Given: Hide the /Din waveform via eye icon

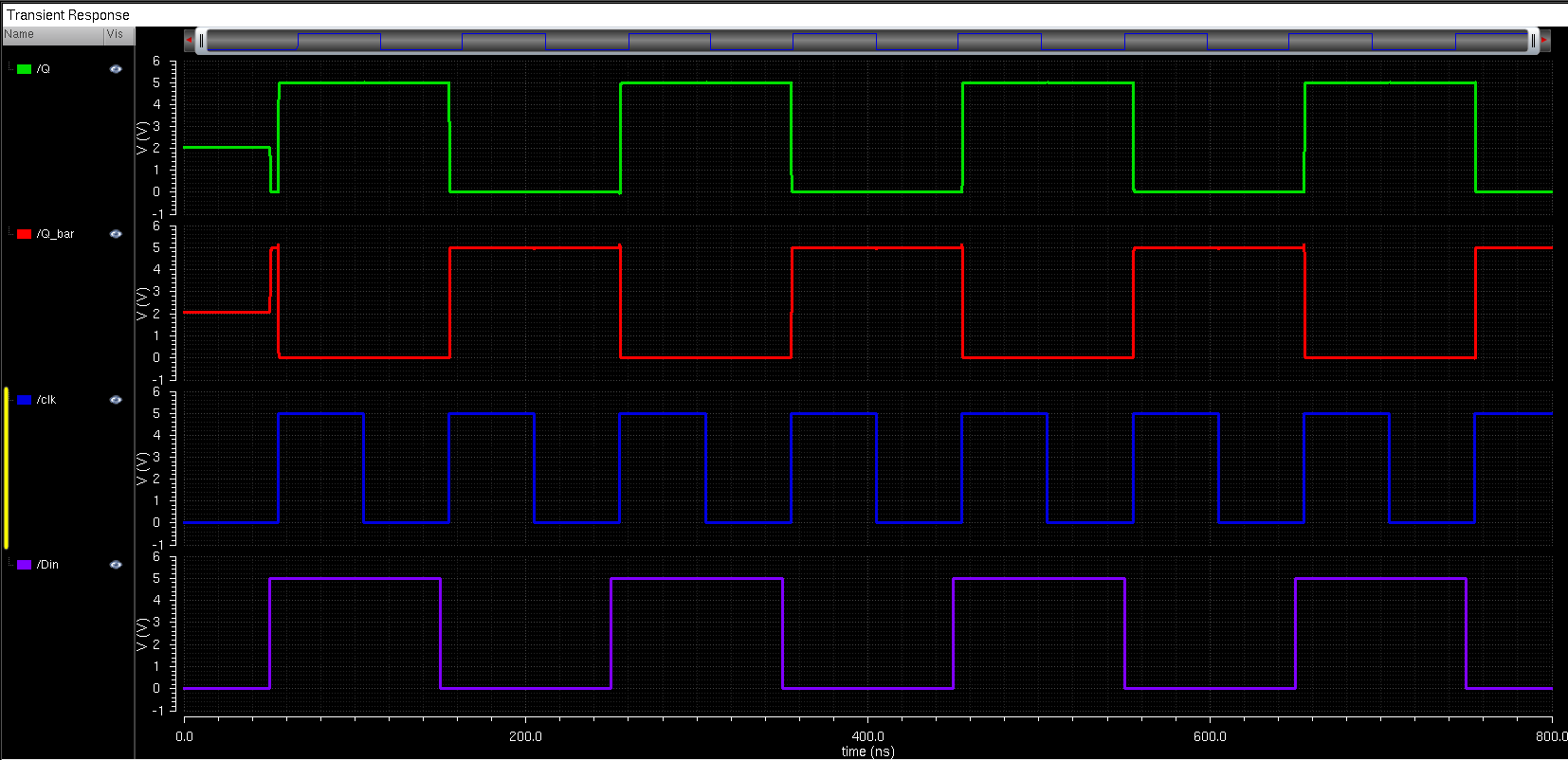Looking at the screenshot, I should 116,565.
